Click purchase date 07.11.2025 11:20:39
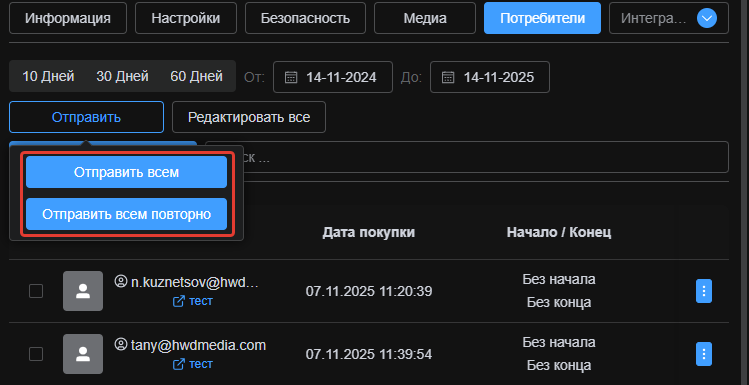 point(369,291)
